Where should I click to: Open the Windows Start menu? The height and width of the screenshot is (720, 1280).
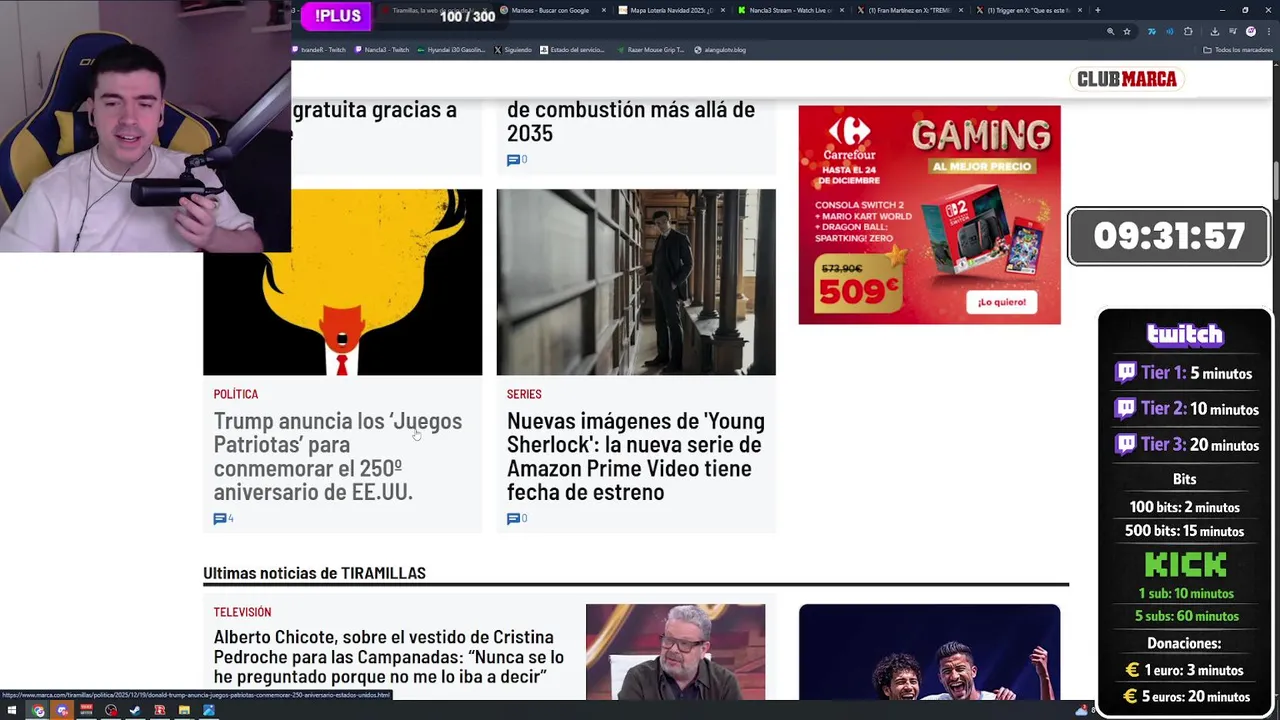click(12, 711)
